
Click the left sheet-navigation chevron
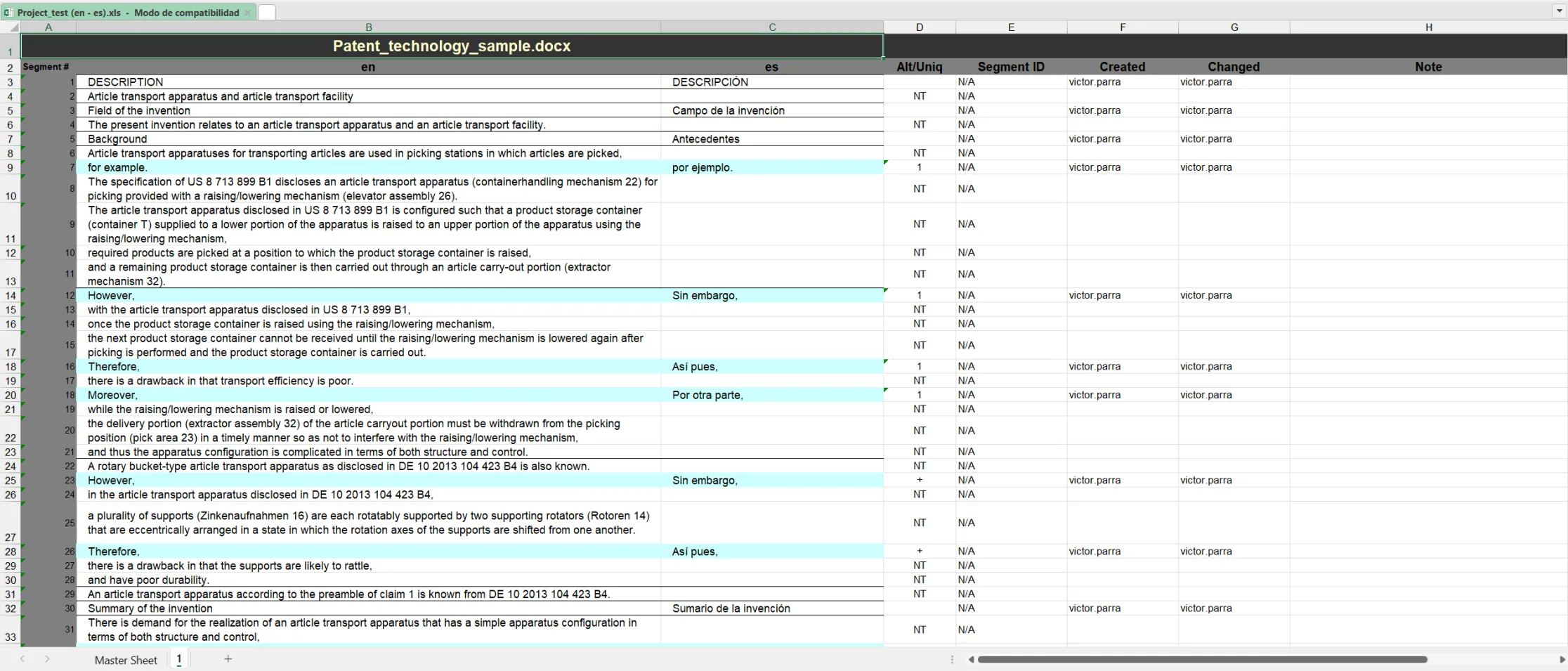(x=23, y=659)
